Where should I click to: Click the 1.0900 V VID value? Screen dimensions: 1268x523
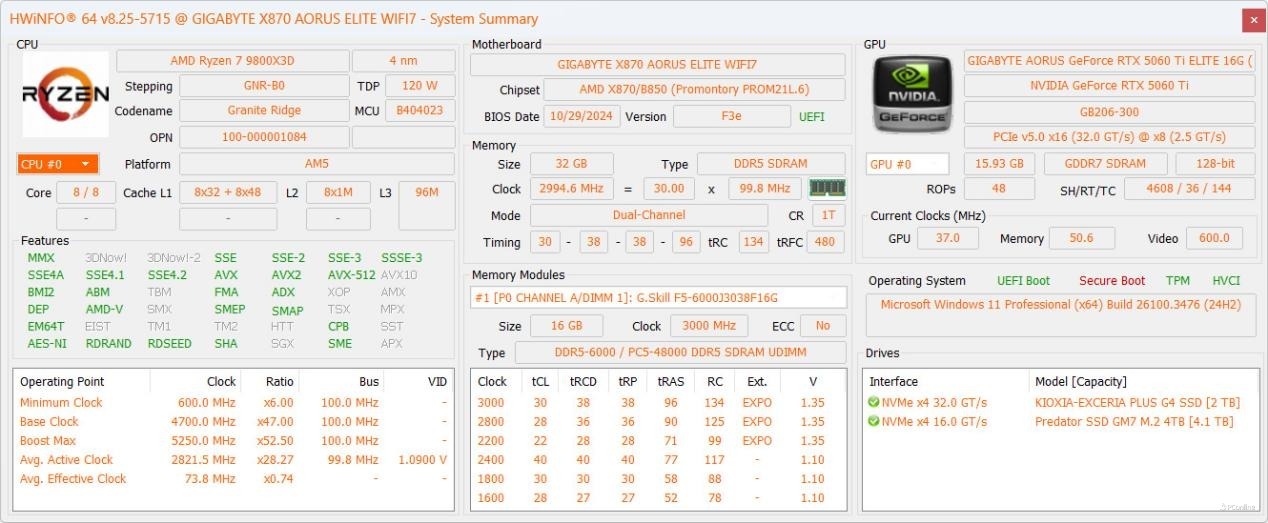[422, 460]
